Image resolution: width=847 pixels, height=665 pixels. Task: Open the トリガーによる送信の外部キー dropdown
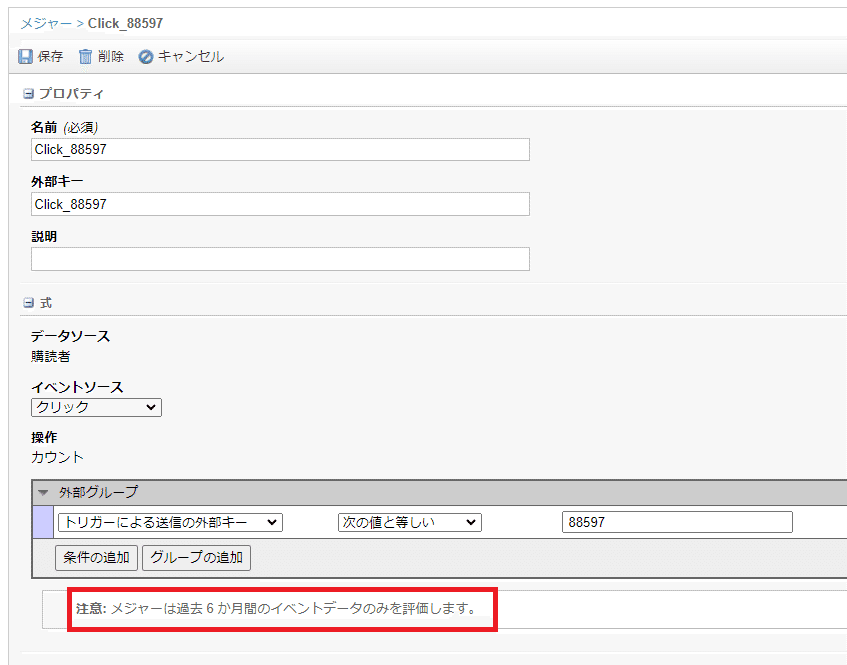170,522
